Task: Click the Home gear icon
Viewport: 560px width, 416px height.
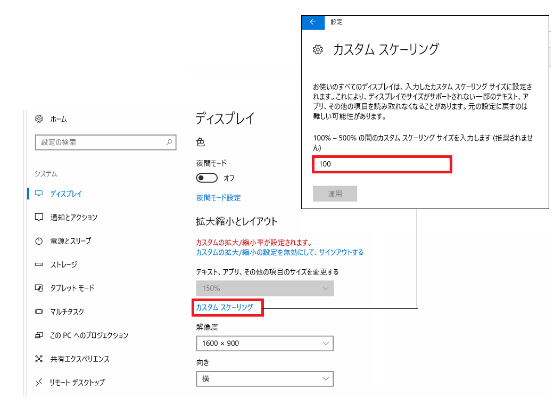Action: 39,119
